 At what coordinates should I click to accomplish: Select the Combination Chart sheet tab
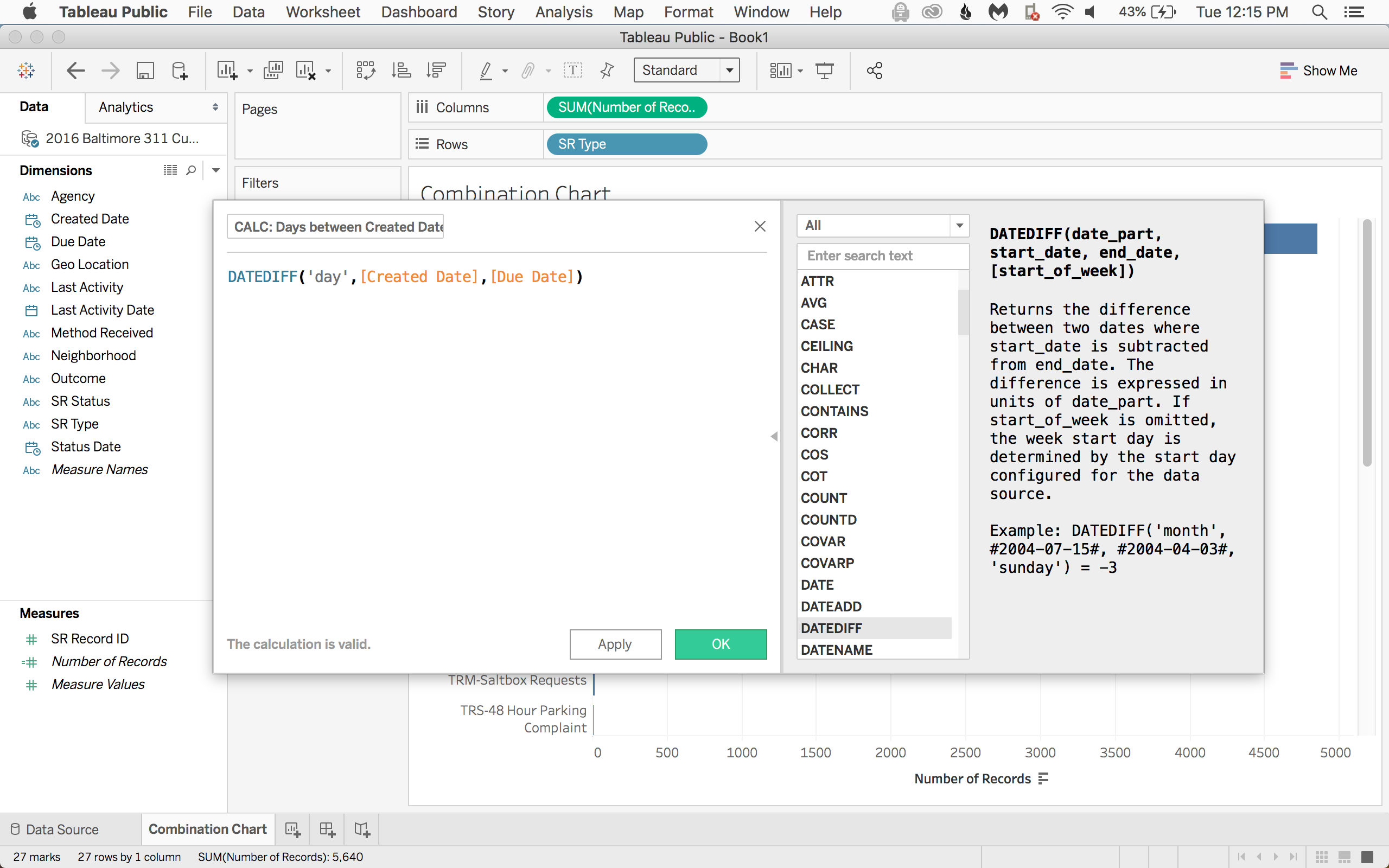208,829
